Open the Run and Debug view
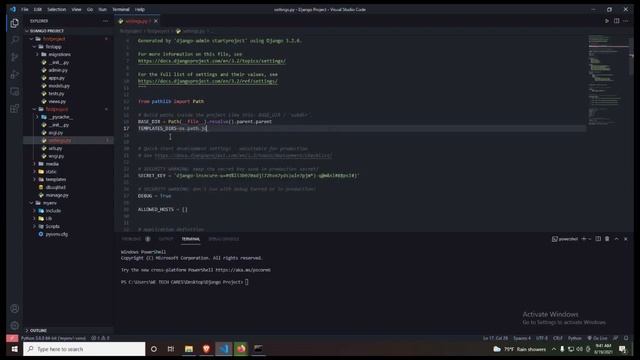Image resolution: width=640 pixels, height=360 pixels. coord(14,74)
